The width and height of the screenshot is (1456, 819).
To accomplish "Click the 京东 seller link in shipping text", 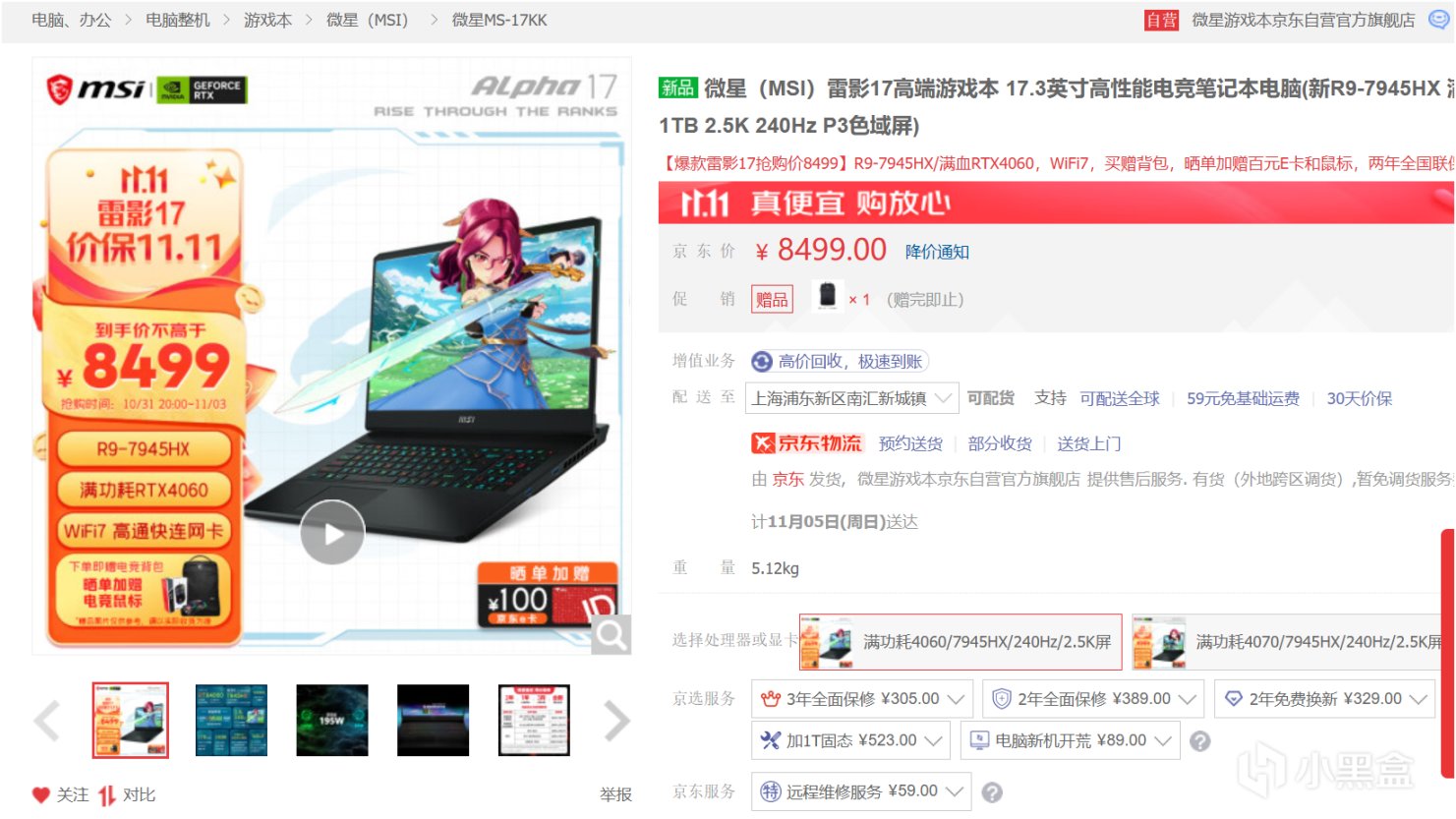I will tap(787, 479).
